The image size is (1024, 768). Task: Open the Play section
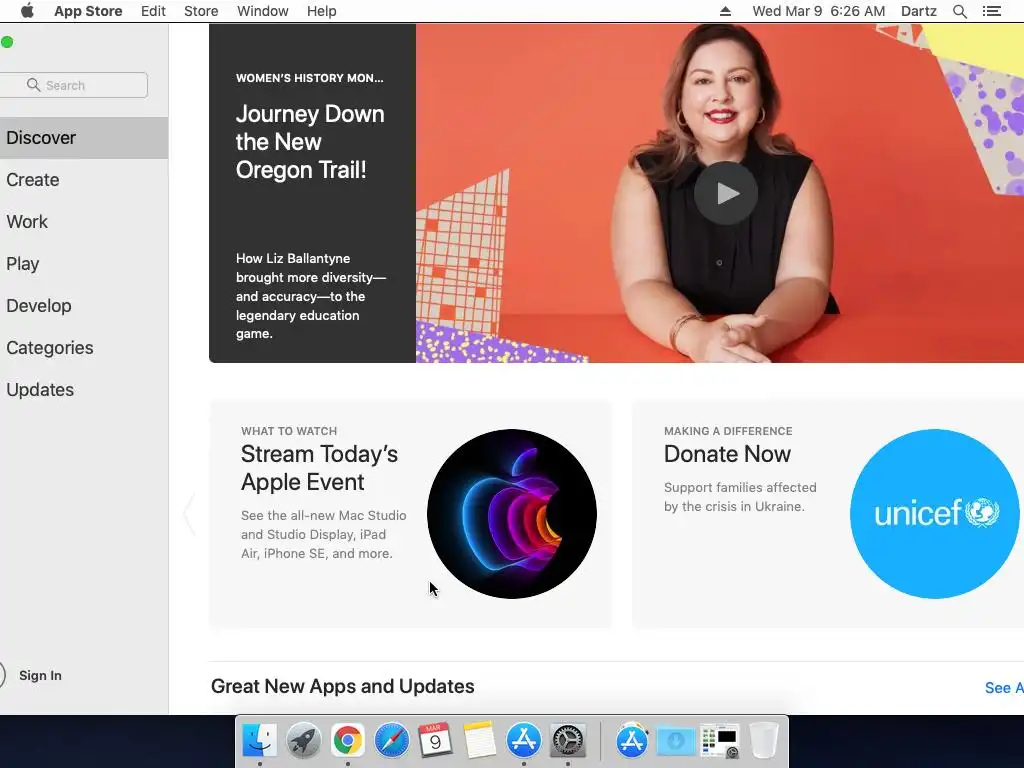84,264
